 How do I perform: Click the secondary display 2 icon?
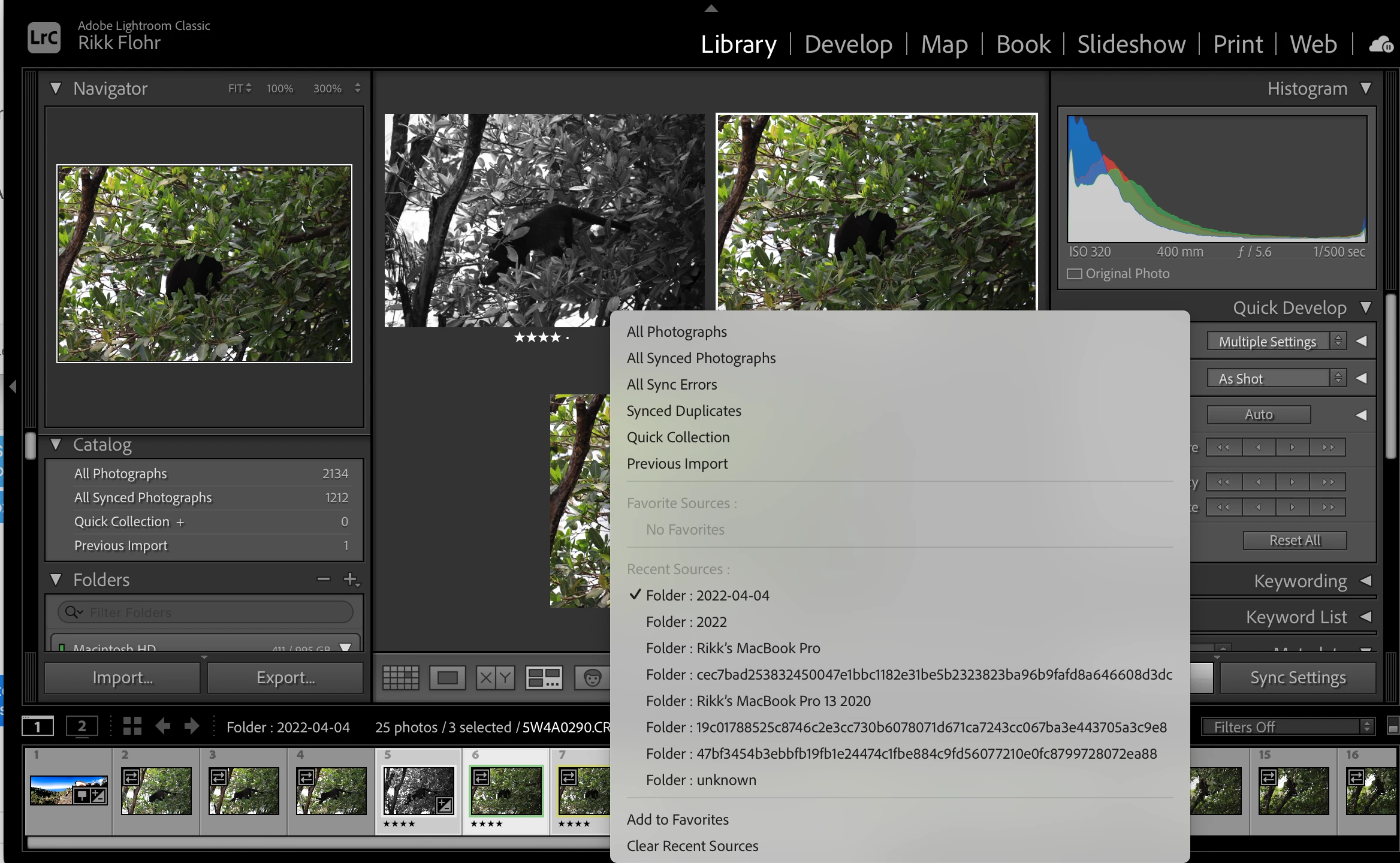(82, 726)
